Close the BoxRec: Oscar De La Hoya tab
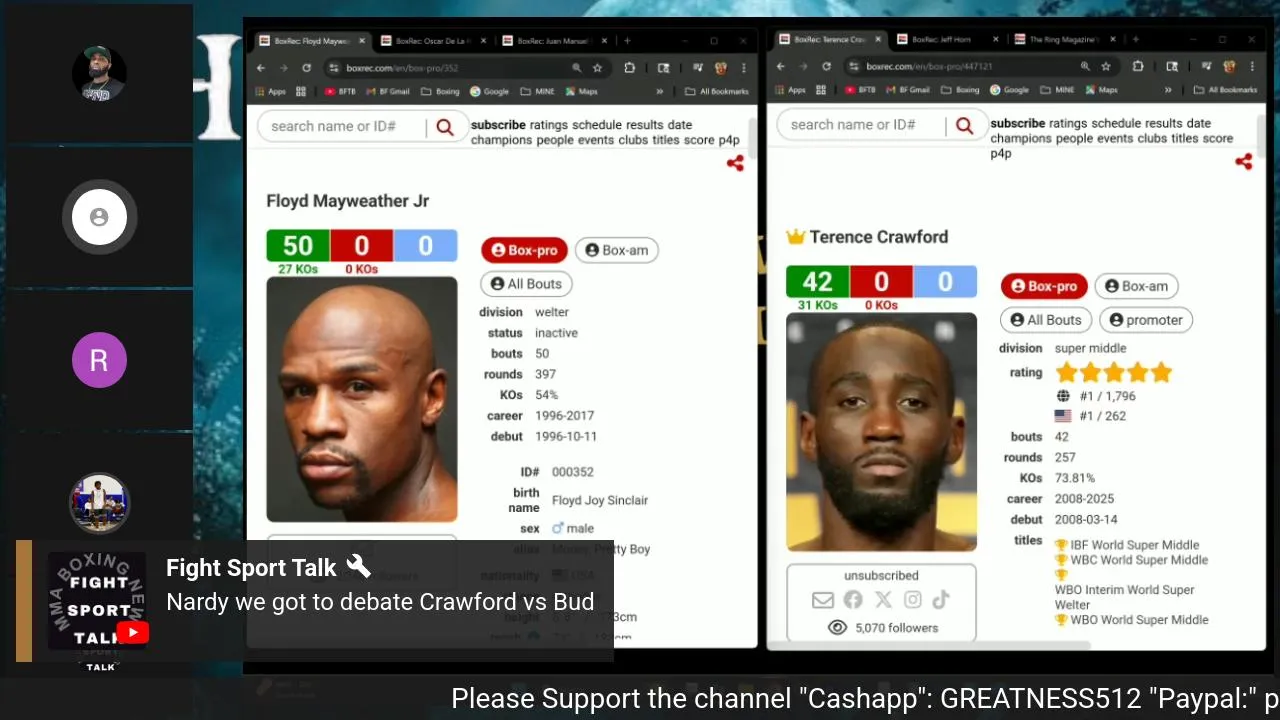Screen dimensions: 1280x720 tap(484, 41)
